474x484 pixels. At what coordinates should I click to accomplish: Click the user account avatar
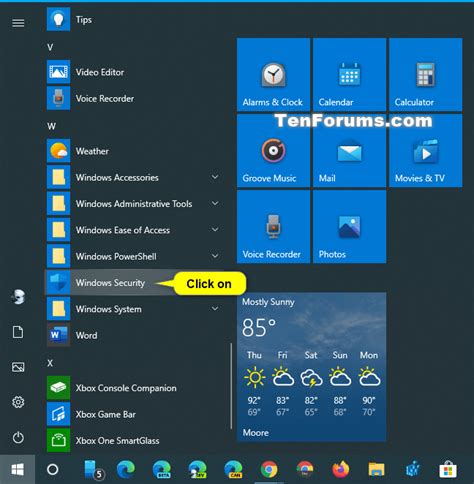[x=18, y=297]
